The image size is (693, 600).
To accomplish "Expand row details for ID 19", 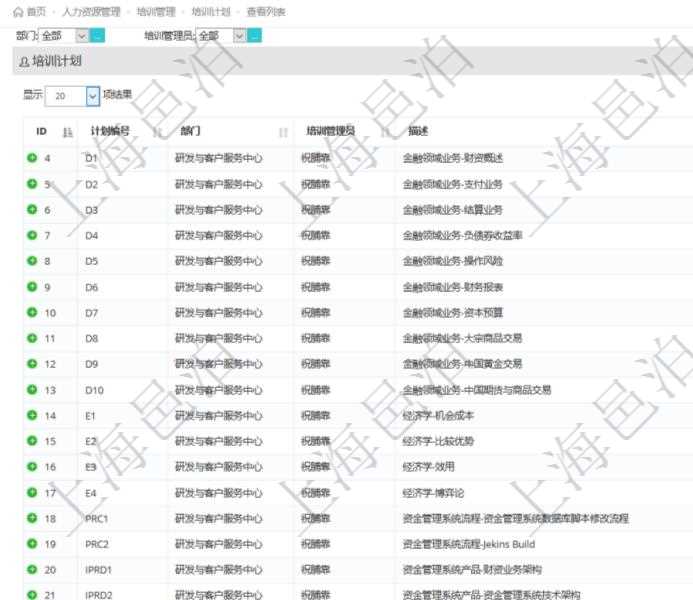I will (32, 543).
